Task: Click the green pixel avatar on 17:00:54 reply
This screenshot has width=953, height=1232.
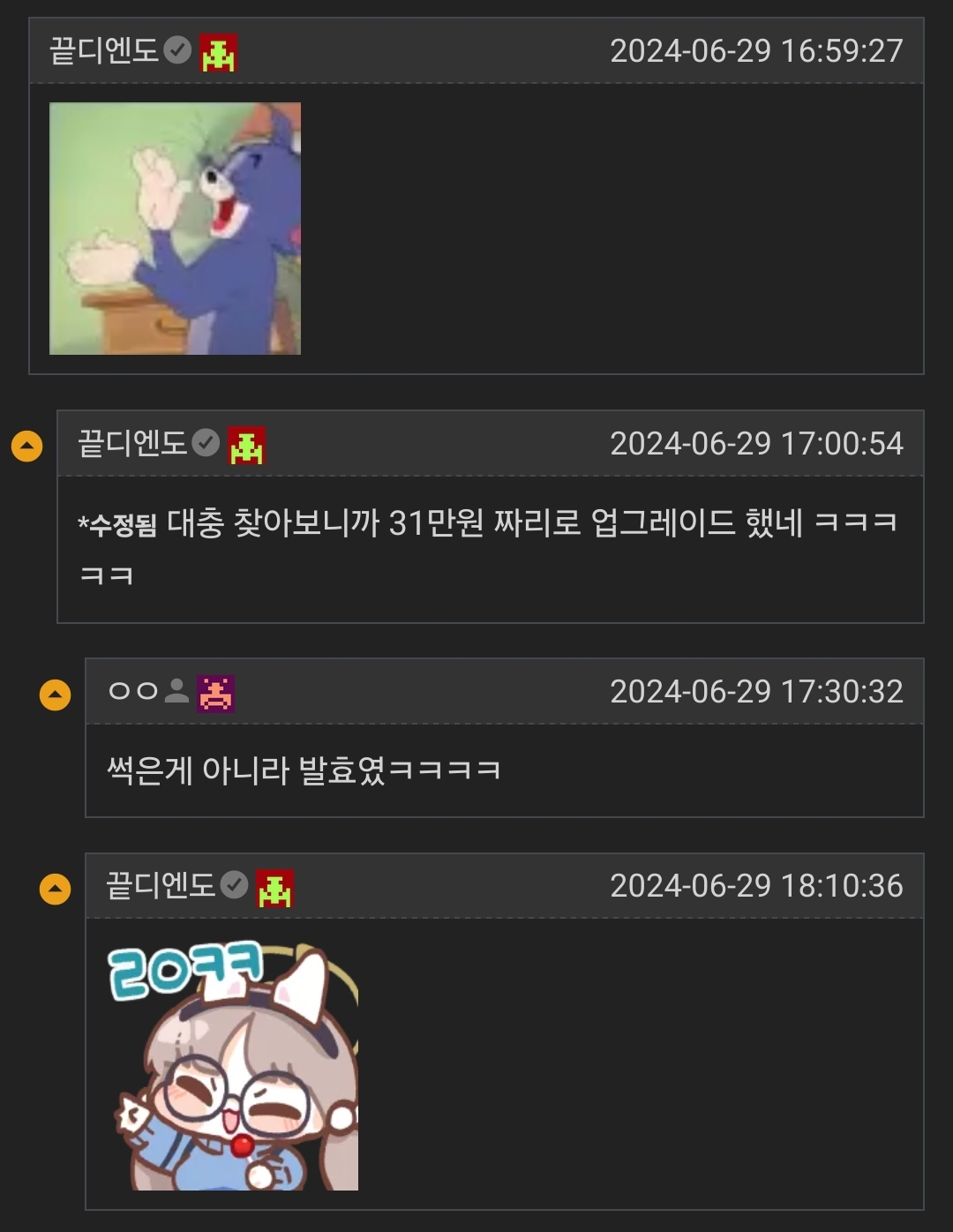Action: 246,445
